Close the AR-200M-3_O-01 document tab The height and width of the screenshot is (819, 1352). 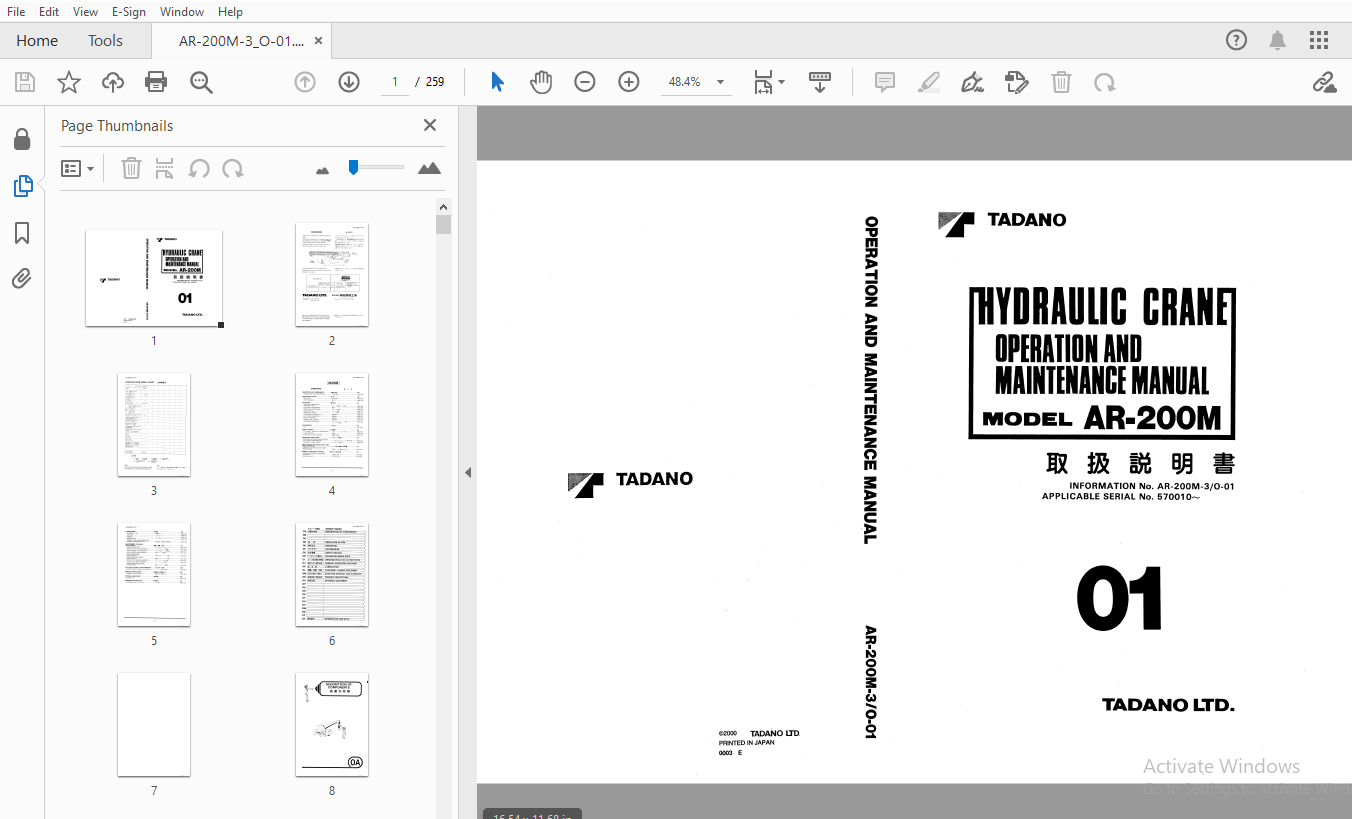[x=318, y=41]
